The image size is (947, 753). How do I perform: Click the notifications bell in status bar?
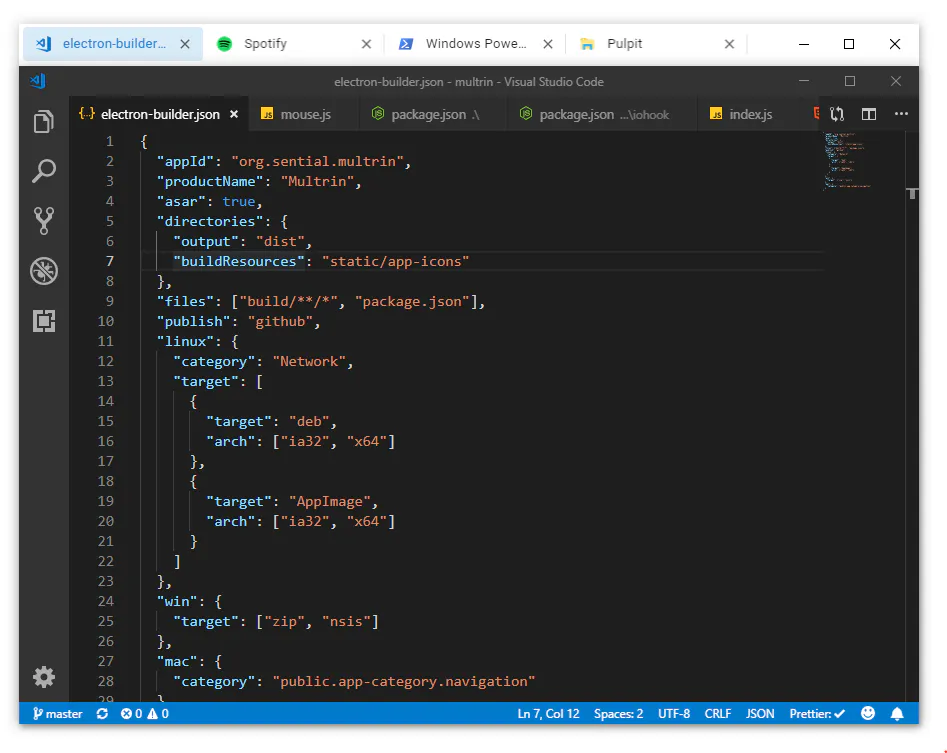click(897, 714)
